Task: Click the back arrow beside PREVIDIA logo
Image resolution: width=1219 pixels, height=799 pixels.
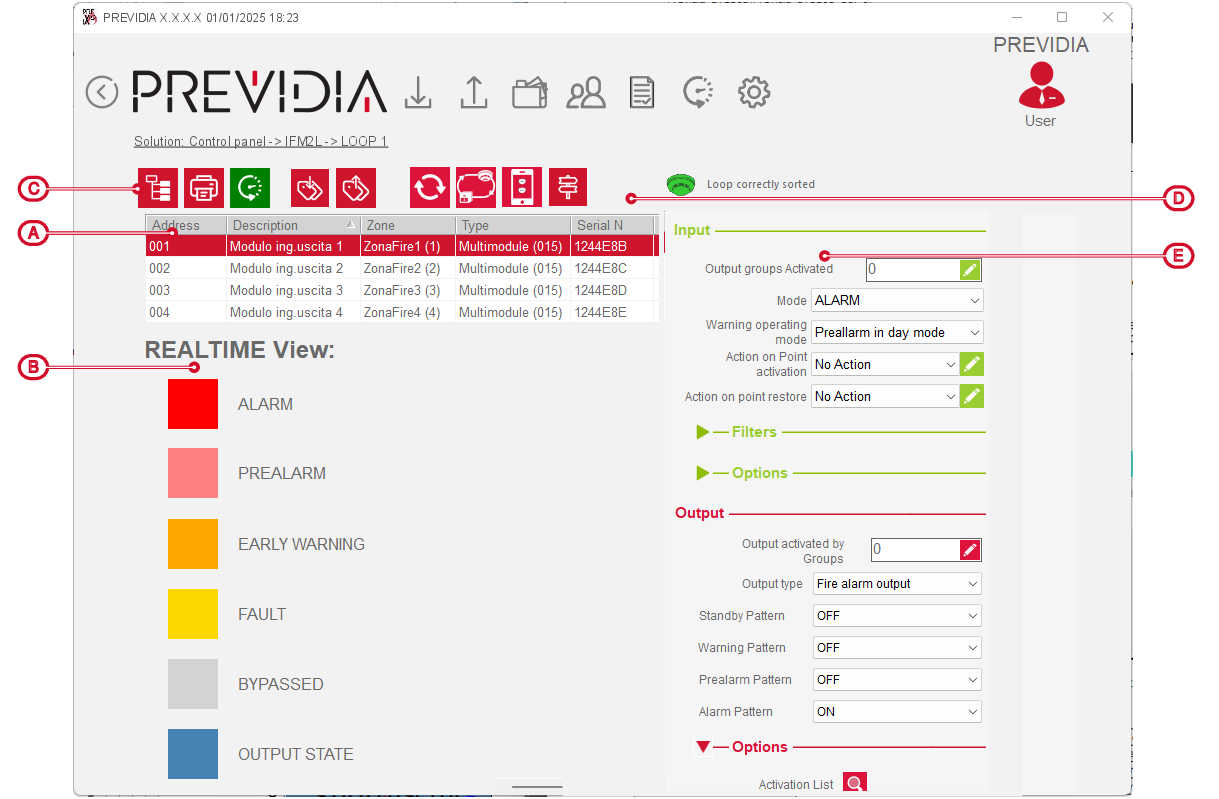Action: (x=102, y=92)
